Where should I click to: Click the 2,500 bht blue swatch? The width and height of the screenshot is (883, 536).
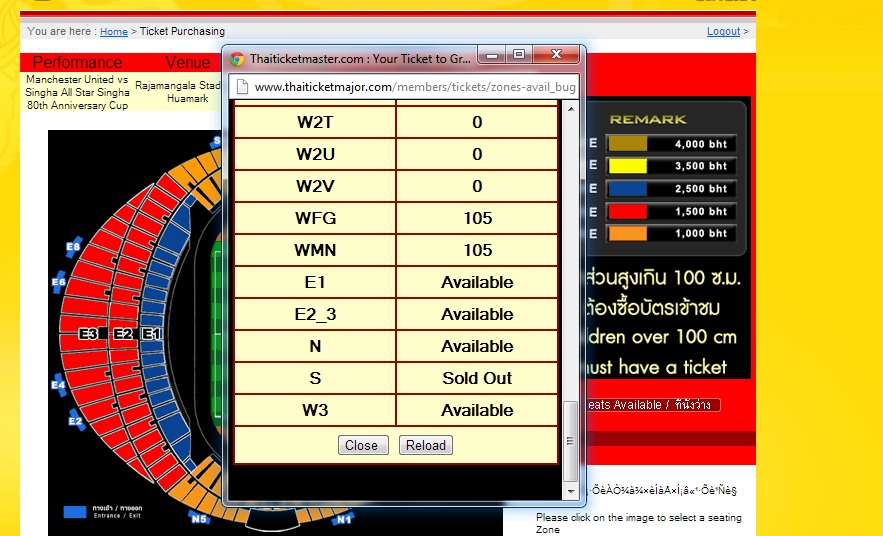tap(627, 189)
